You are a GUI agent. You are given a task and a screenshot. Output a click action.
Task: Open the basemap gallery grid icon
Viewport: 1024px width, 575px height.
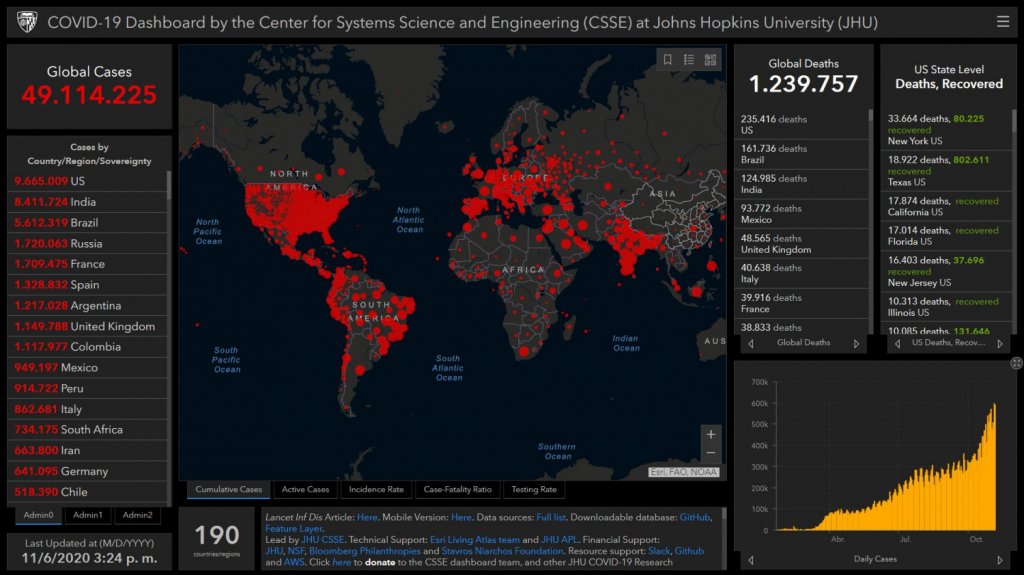pos(711,60)
